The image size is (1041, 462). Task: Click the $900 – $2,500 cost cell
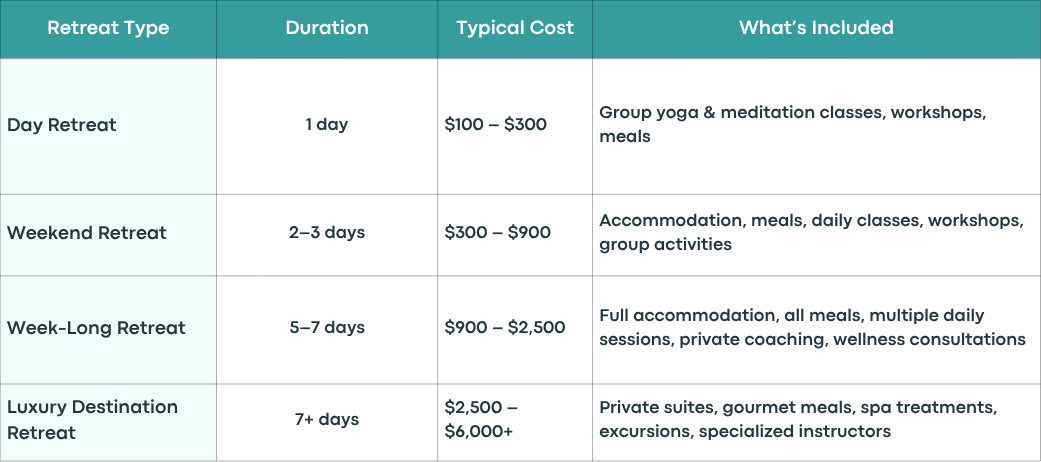tap(505, 328)
